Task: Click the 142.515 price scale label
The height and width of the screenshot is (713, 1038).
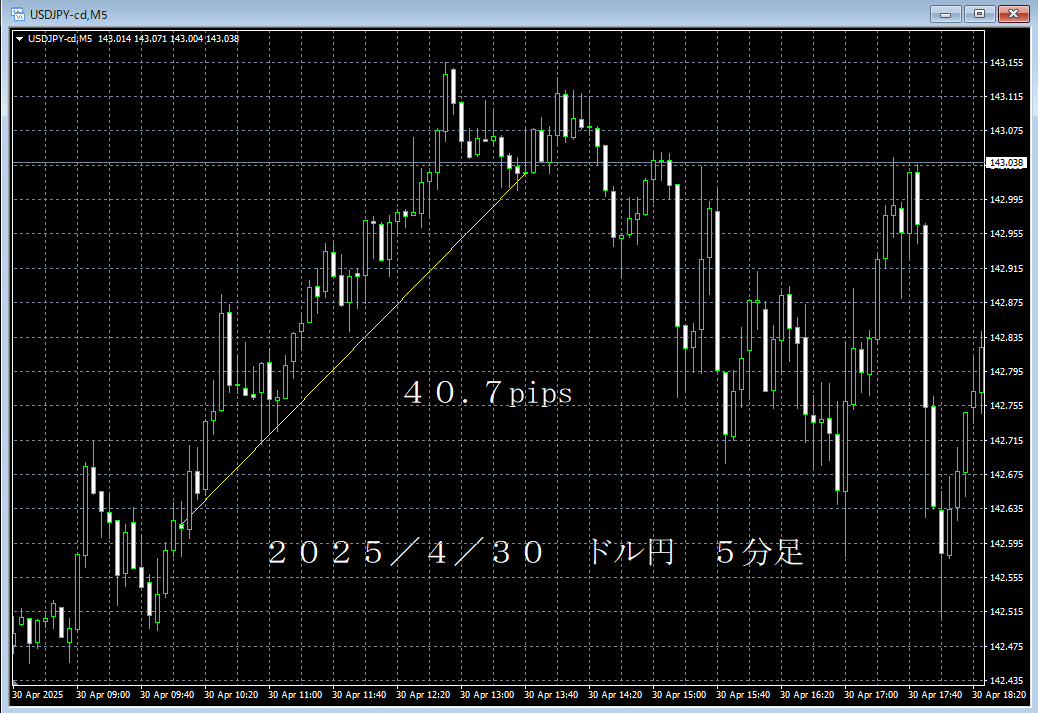Action: 1006,612
